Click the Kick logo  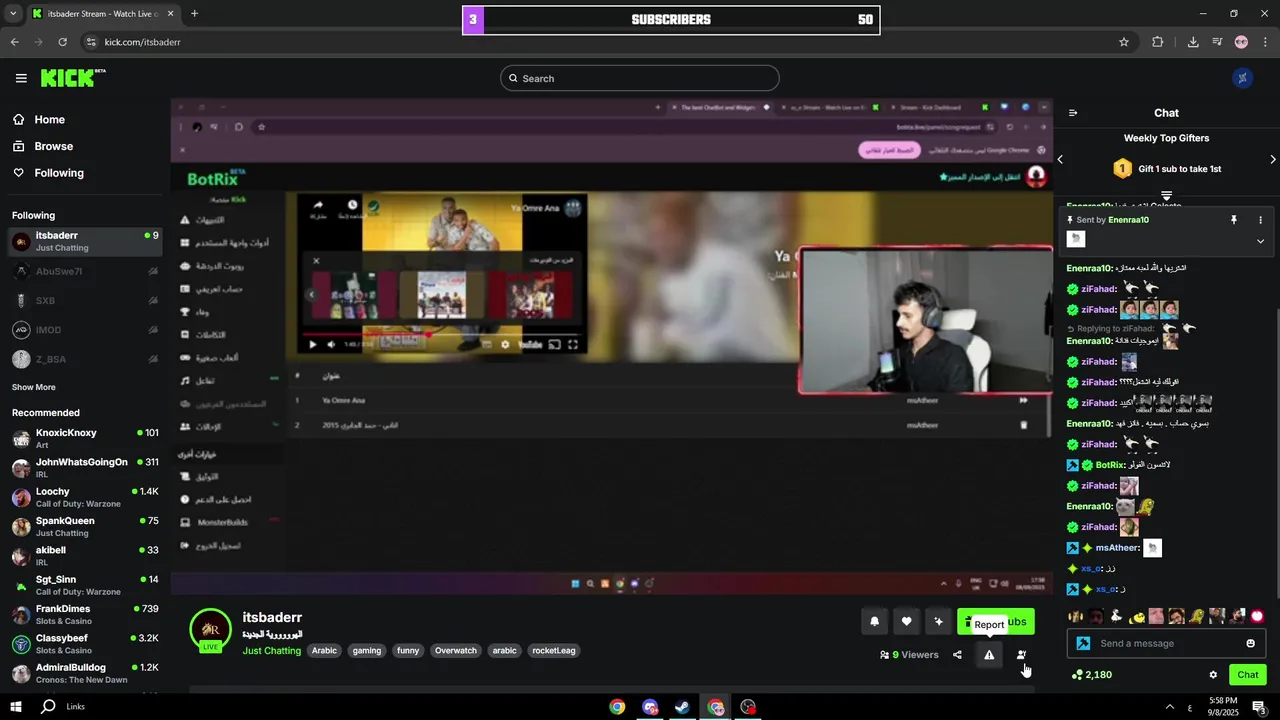72,78
